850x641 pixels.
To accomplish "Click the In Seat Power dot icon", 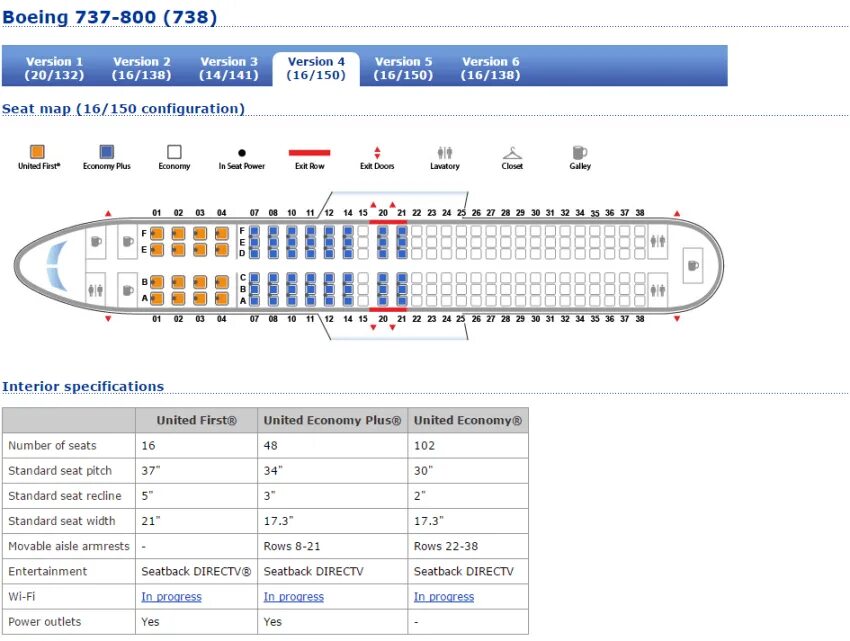I will tap(242, 153).
